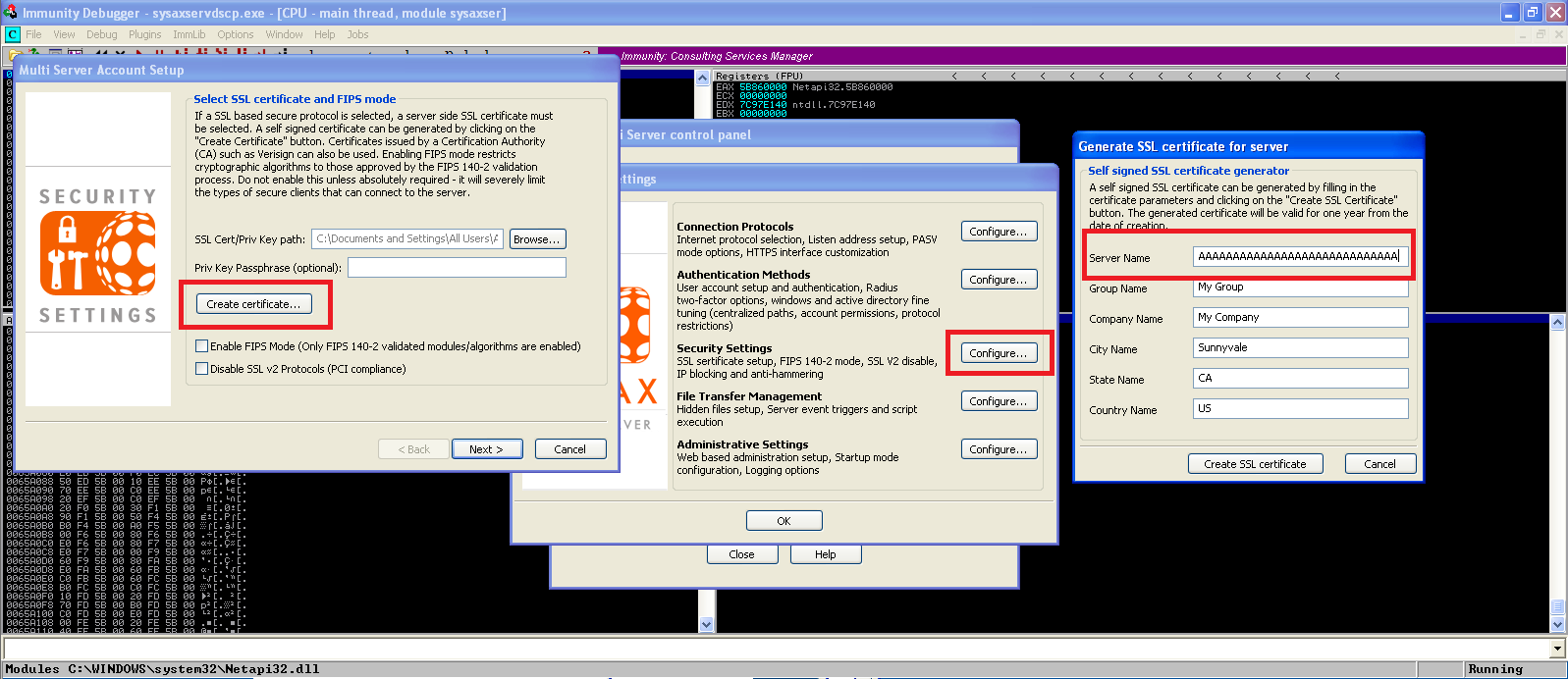Open the Debug menu
The height and width of the screenshot is (679, 1568).
(101, 34)
